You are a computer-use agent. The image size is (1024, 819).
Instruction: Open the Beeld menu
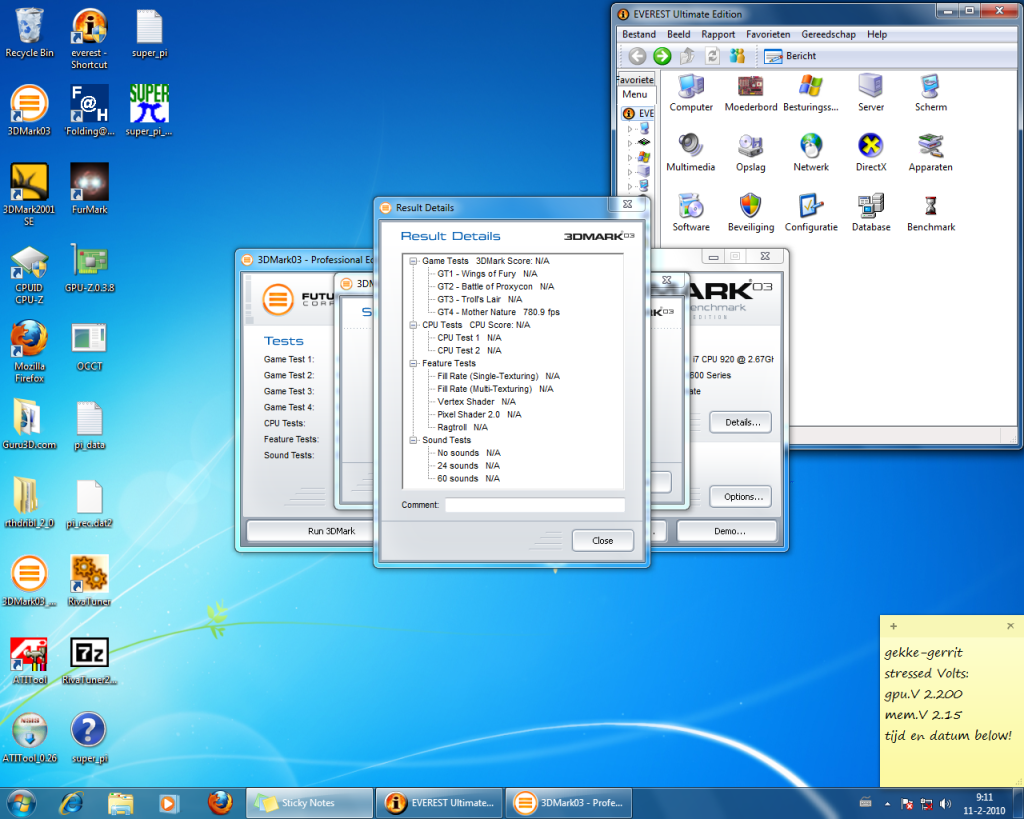tap(679, 35)
